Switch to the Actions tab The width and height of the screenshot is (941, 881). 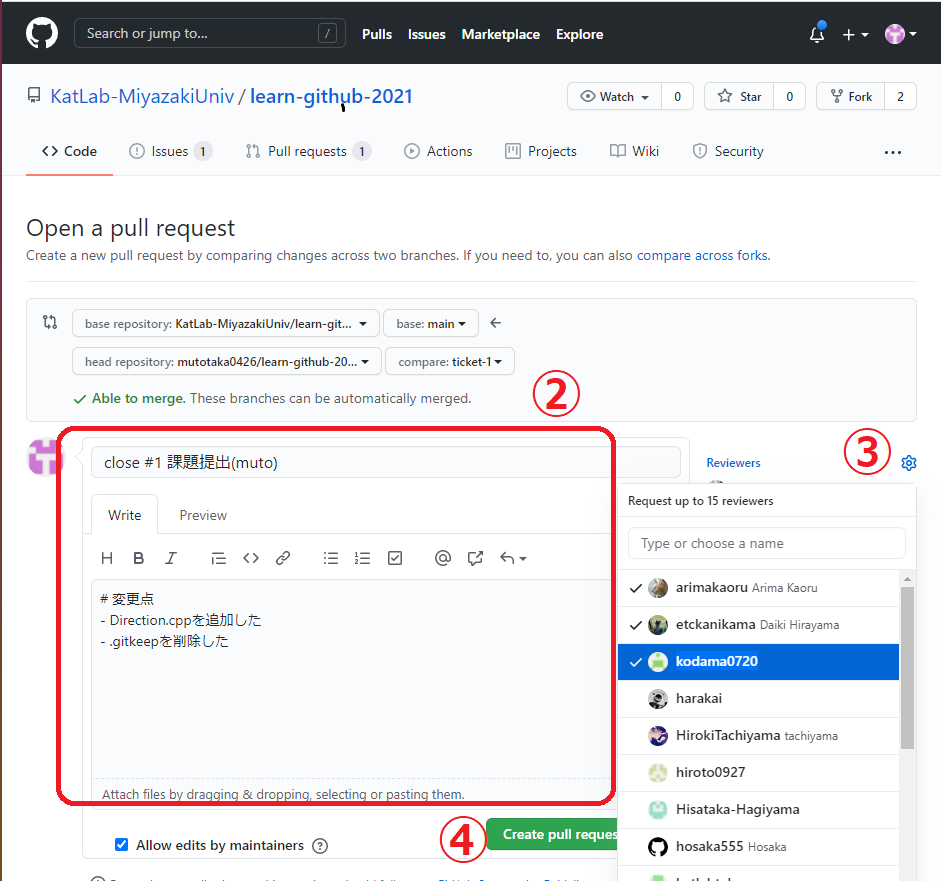pos(438,151)
